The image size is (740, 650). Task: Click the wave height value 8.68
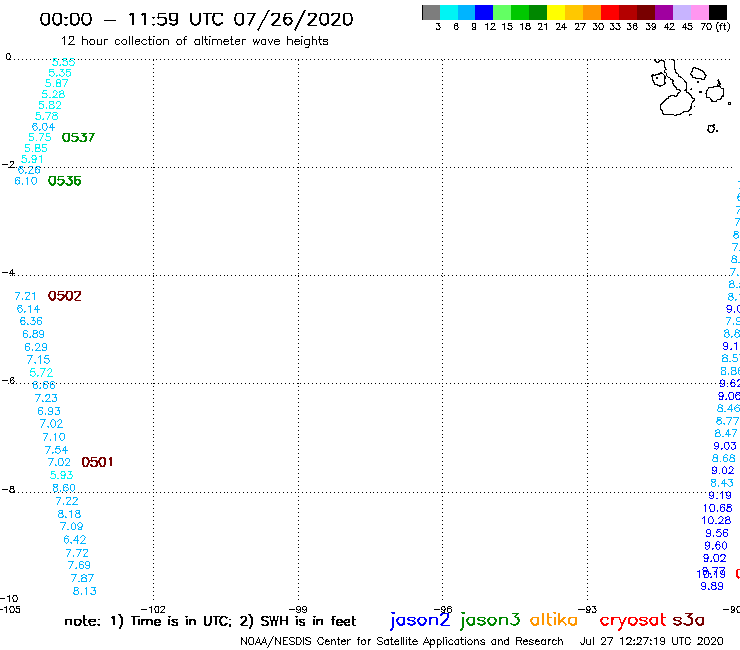coord(723,458)
